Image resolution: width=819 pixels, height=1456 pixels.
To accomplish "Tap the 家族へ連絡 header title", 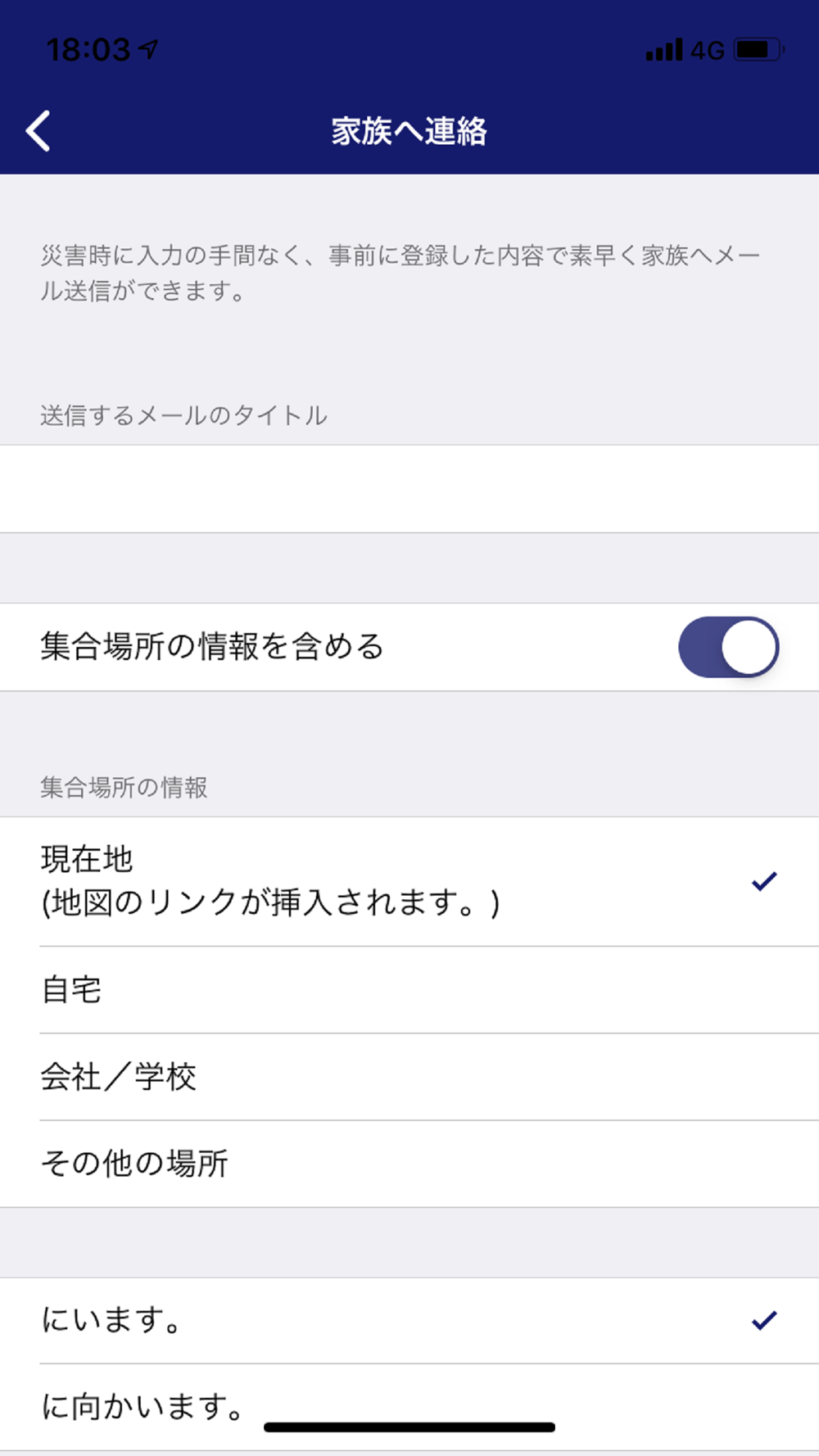I will 409,131.
